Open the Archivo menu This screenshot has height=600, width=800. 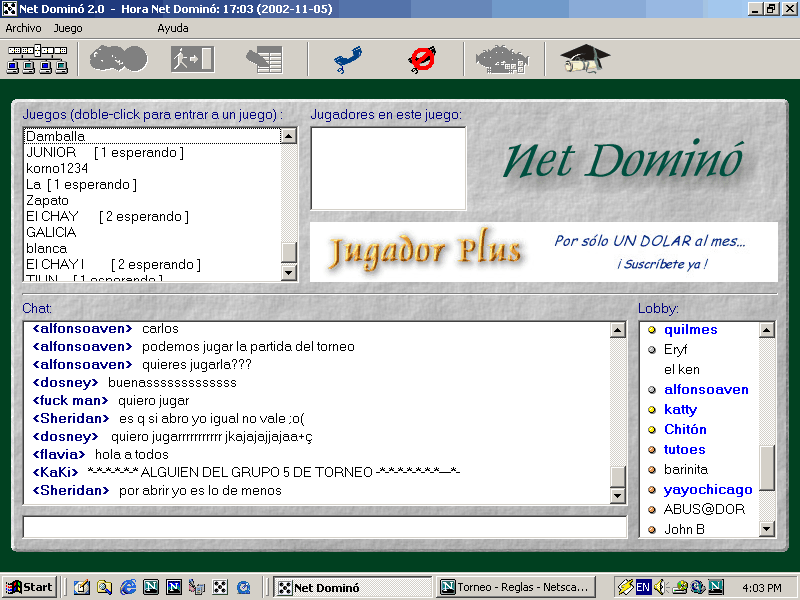click(23, 28)
